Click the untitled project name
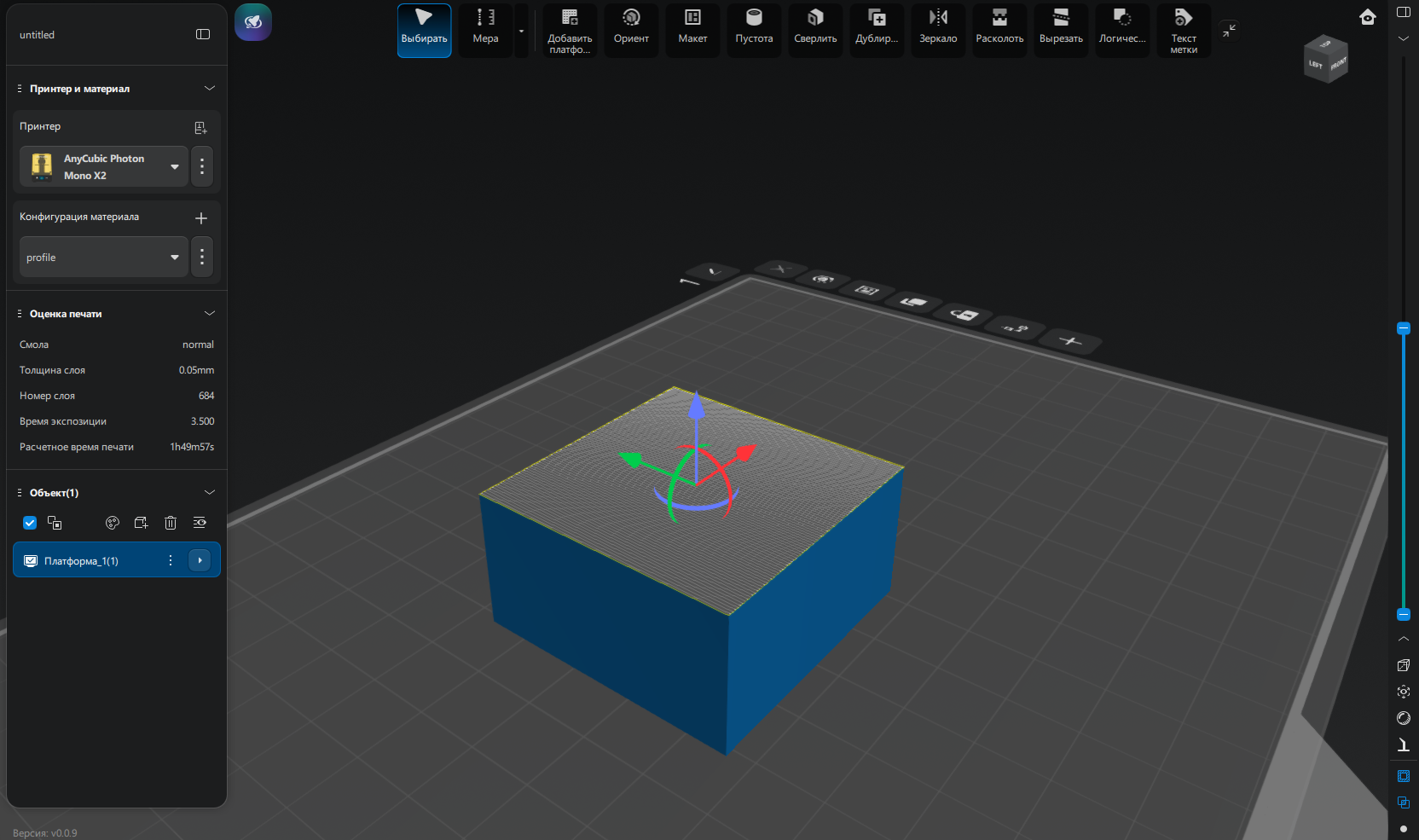The image size is (1419, 840). (x=37, y=35)
